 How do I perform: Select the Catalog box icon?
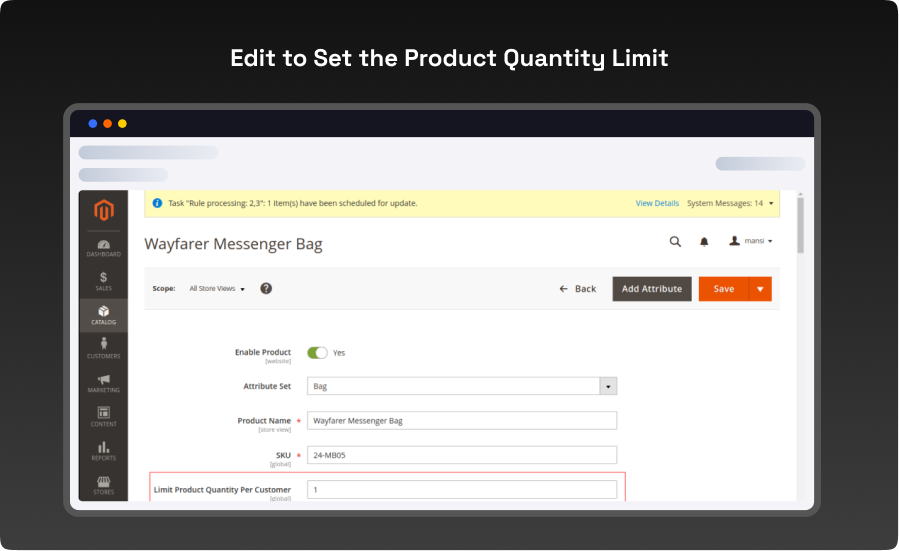point(104,315)
